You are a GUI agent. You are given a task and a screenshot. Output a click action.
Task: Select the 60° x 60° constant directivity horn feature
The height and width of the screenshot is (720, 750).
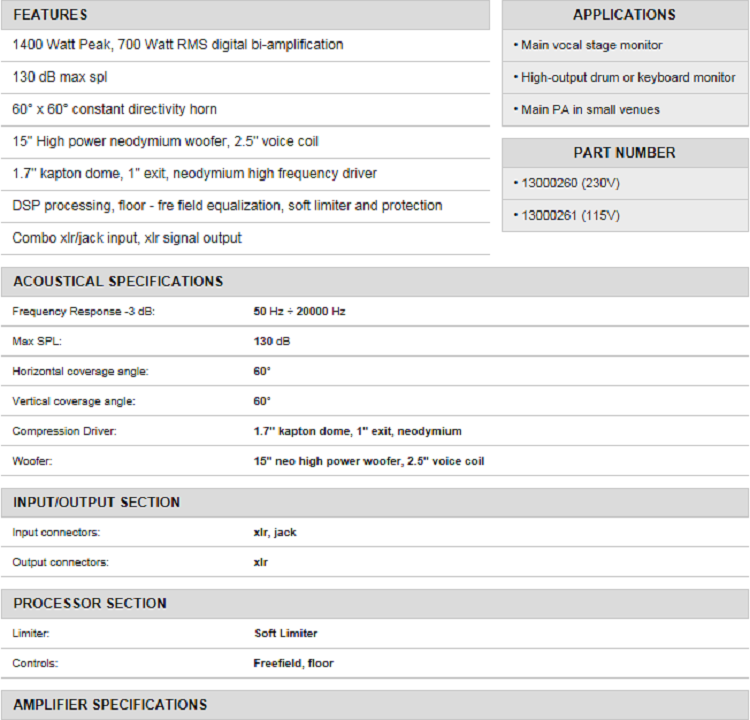[x=115, y=109]
